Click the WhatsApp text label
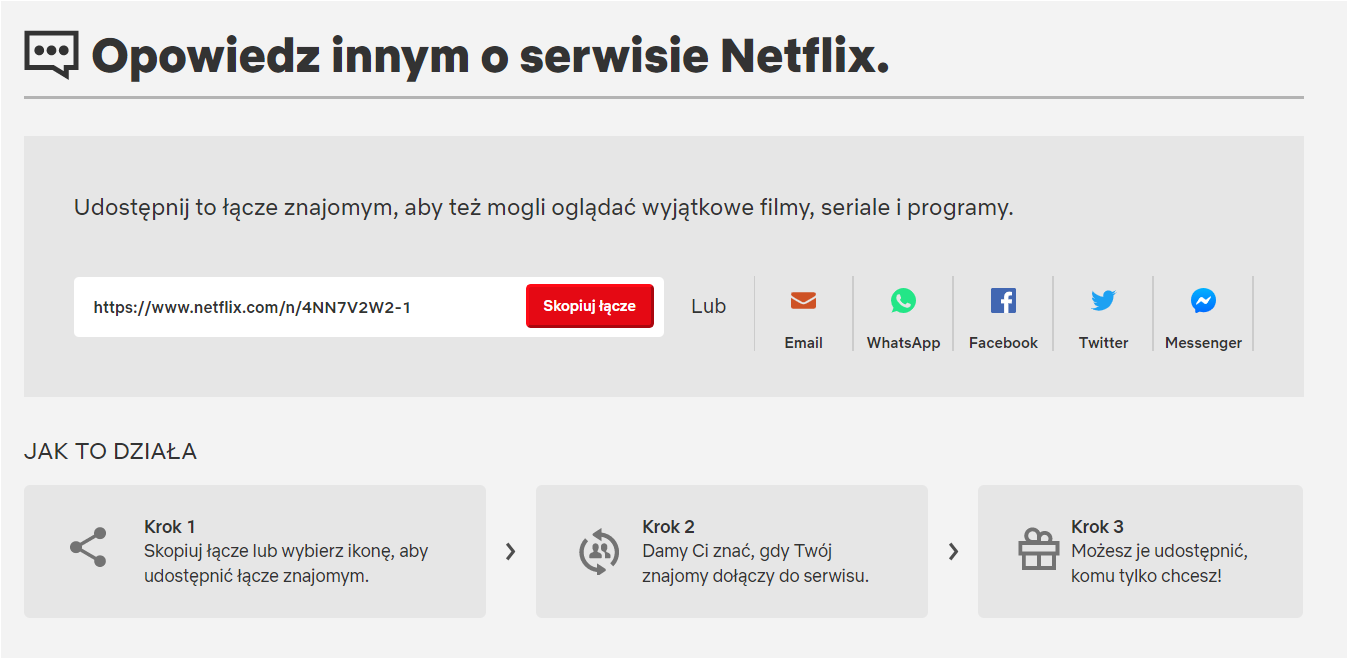The width and height of the screenshot is (1348, 659). pos(903,343)
